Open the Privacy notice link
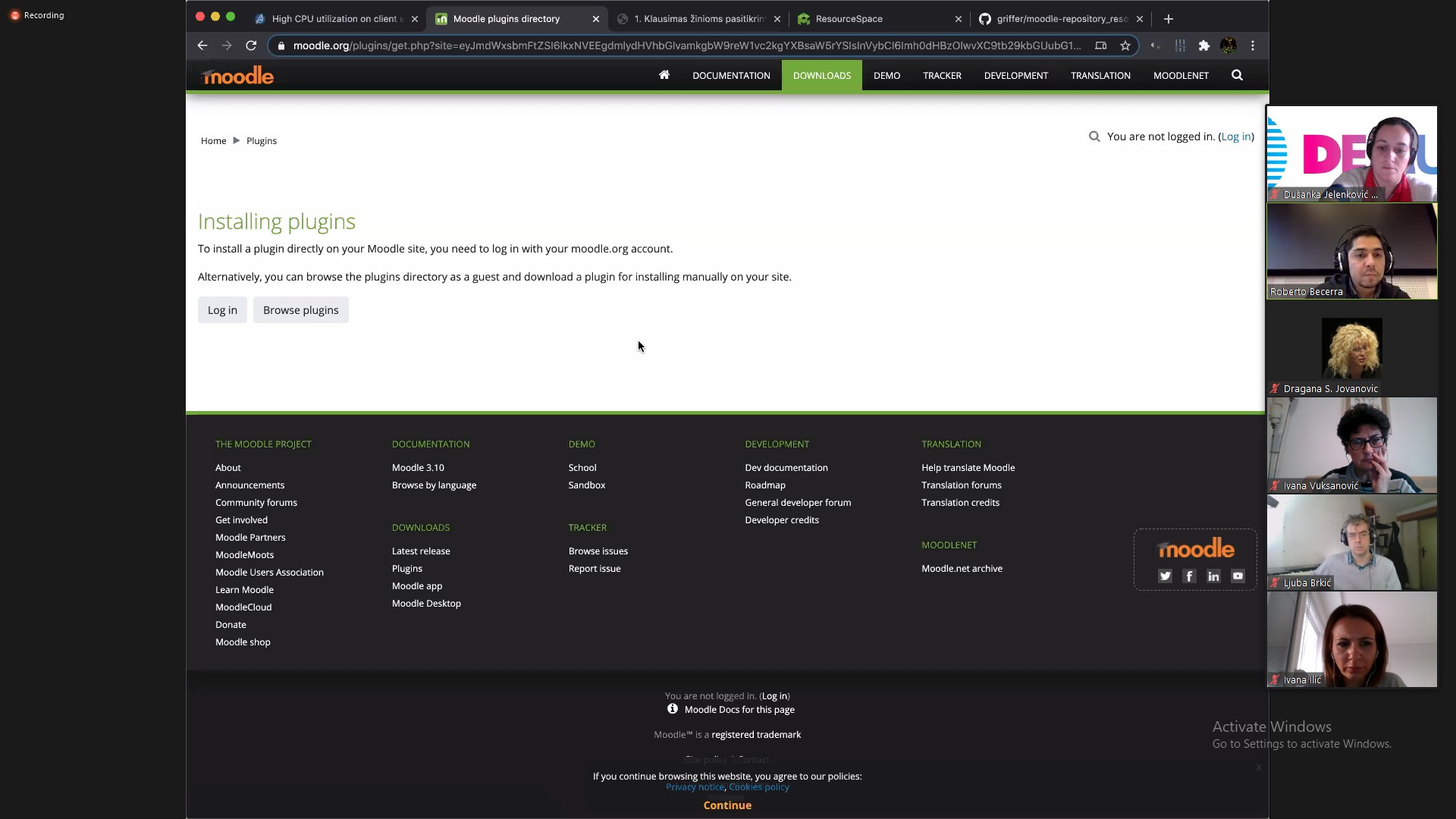The width and height of the screenshot is (1456, 819). (695, 787)
